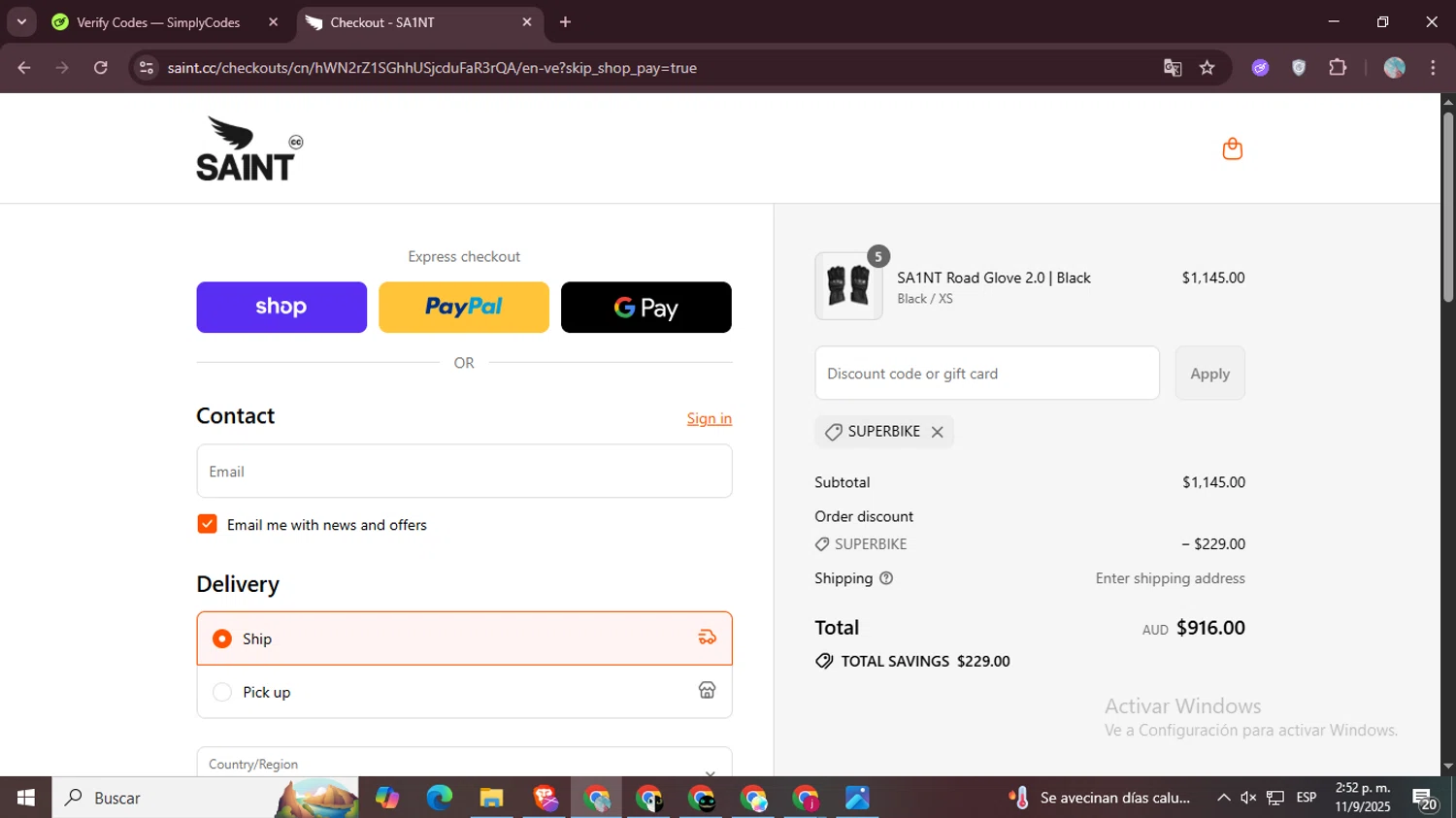Open the weather widget in taskbar
1456x818 pixels.
pos(1101,798)
